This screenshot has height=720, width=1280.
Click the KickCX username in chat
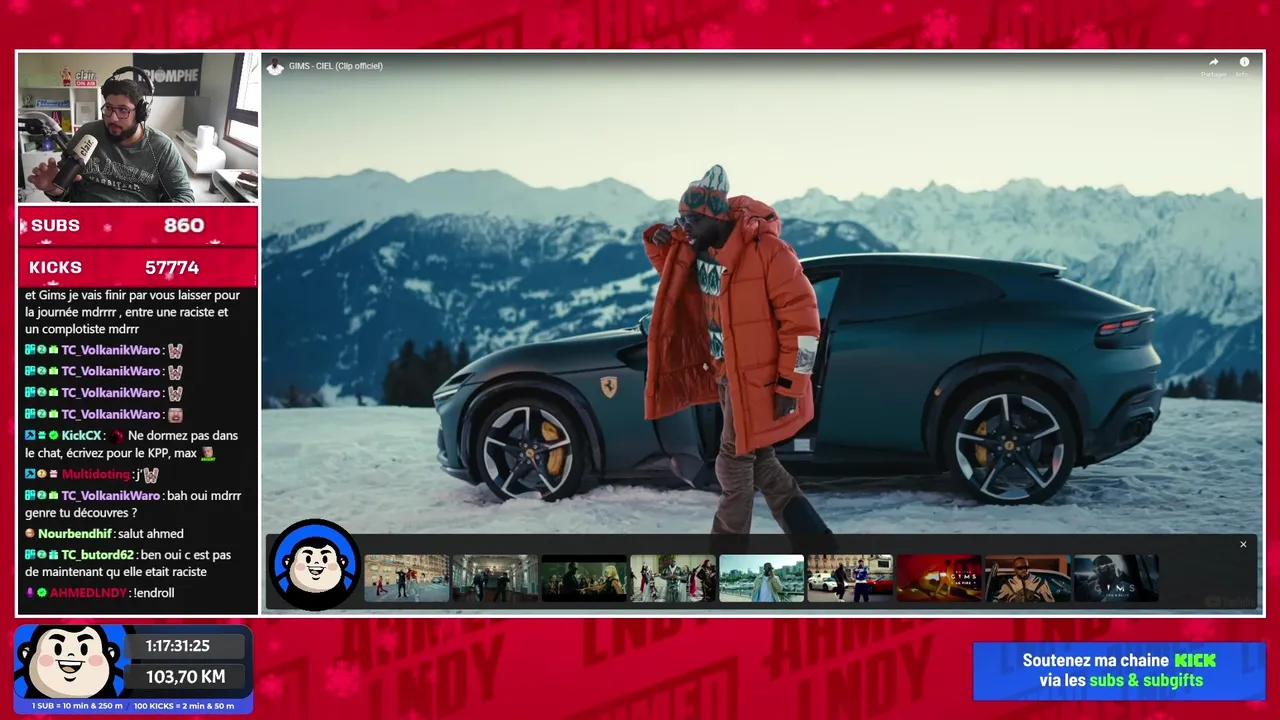coord(81,436)
